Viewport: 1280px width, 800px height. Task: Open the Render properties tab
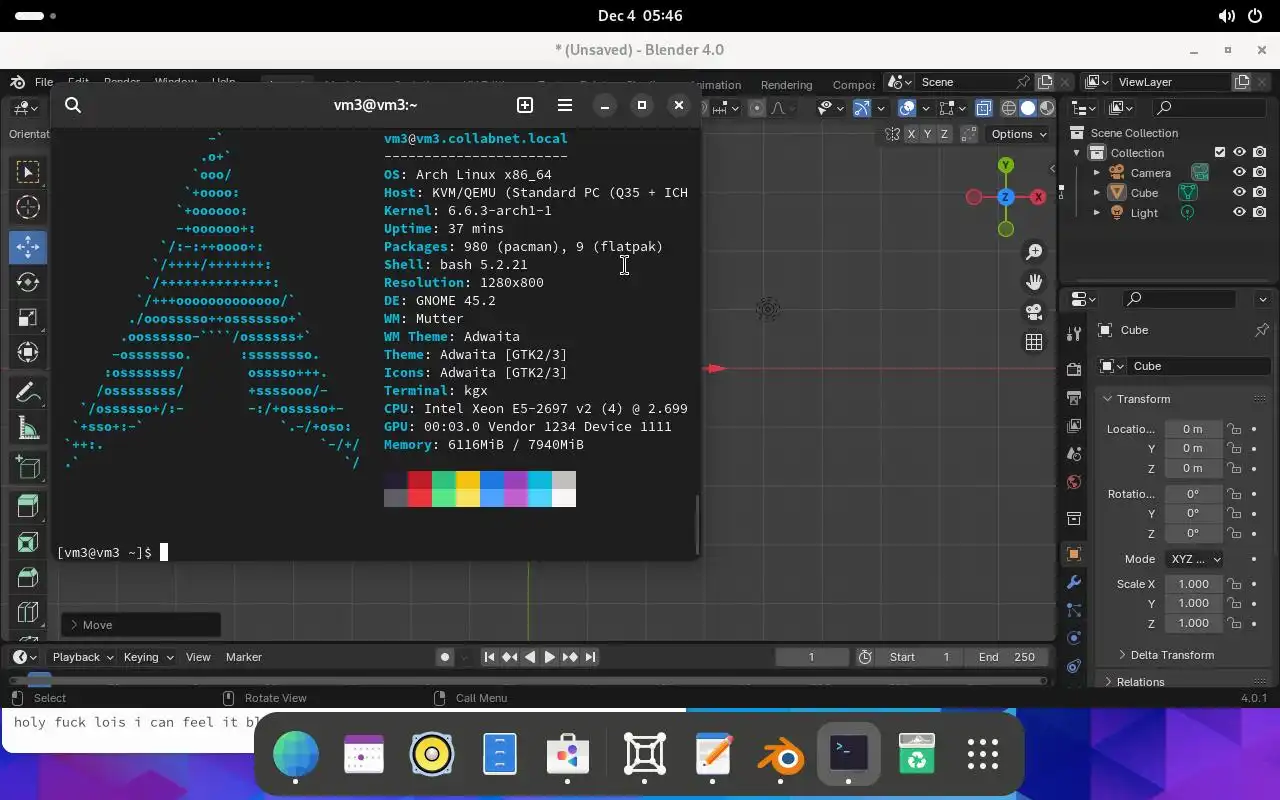(1074, 370)
